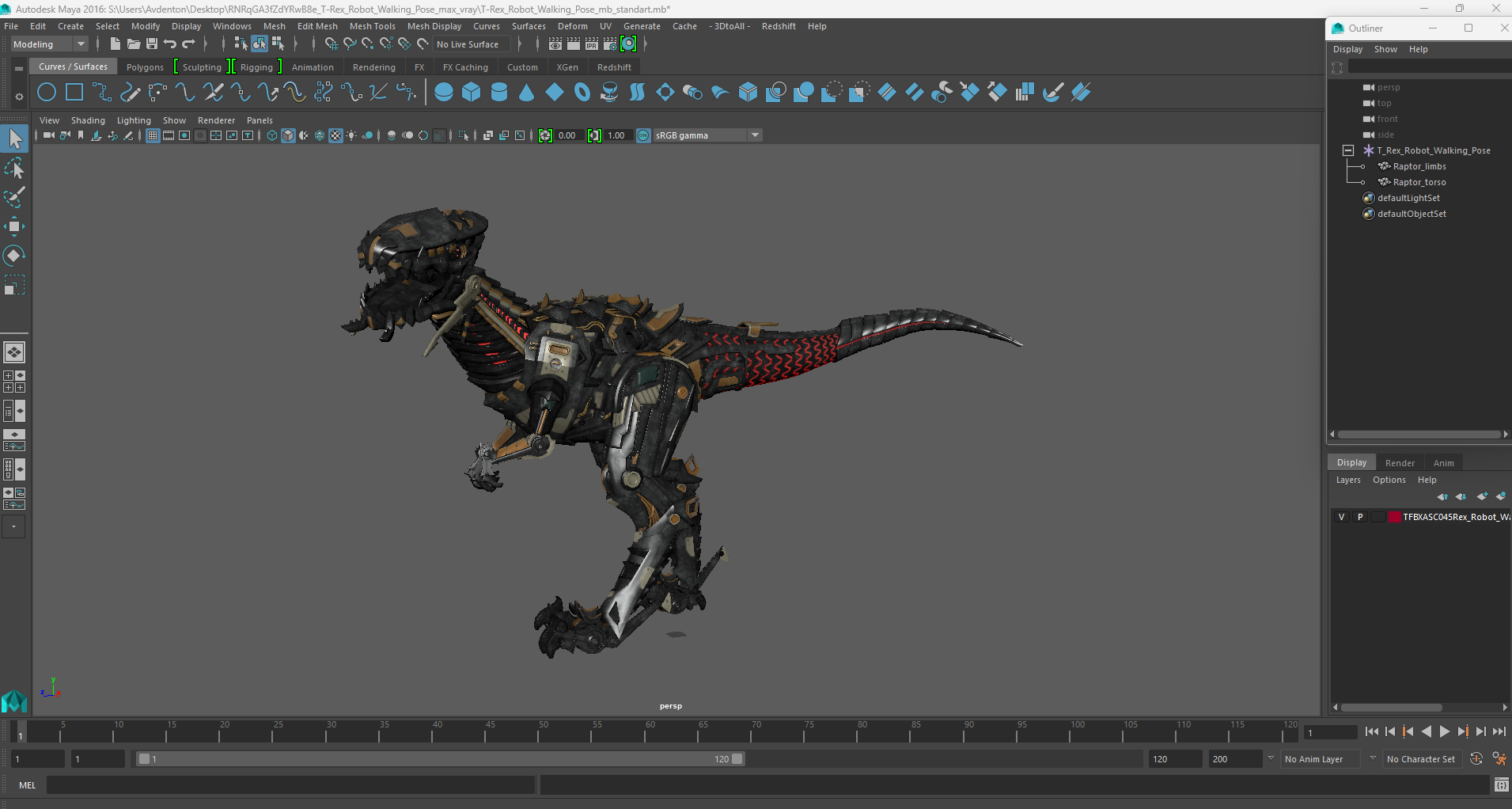The width and height of the screenshot is (1512, 809).
Task: Open the Mesh Tools menu
Action: (x=372, y=26)
